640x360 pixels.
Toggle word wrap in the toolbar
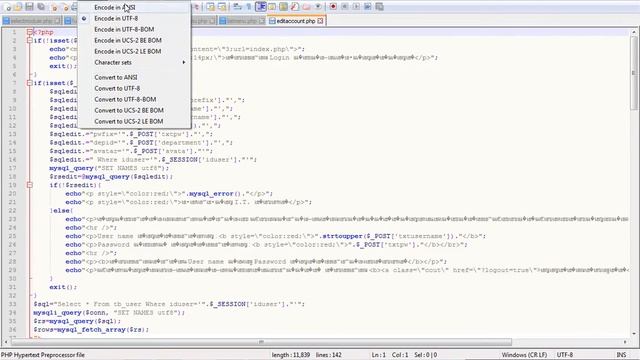[x=237, y=7]
